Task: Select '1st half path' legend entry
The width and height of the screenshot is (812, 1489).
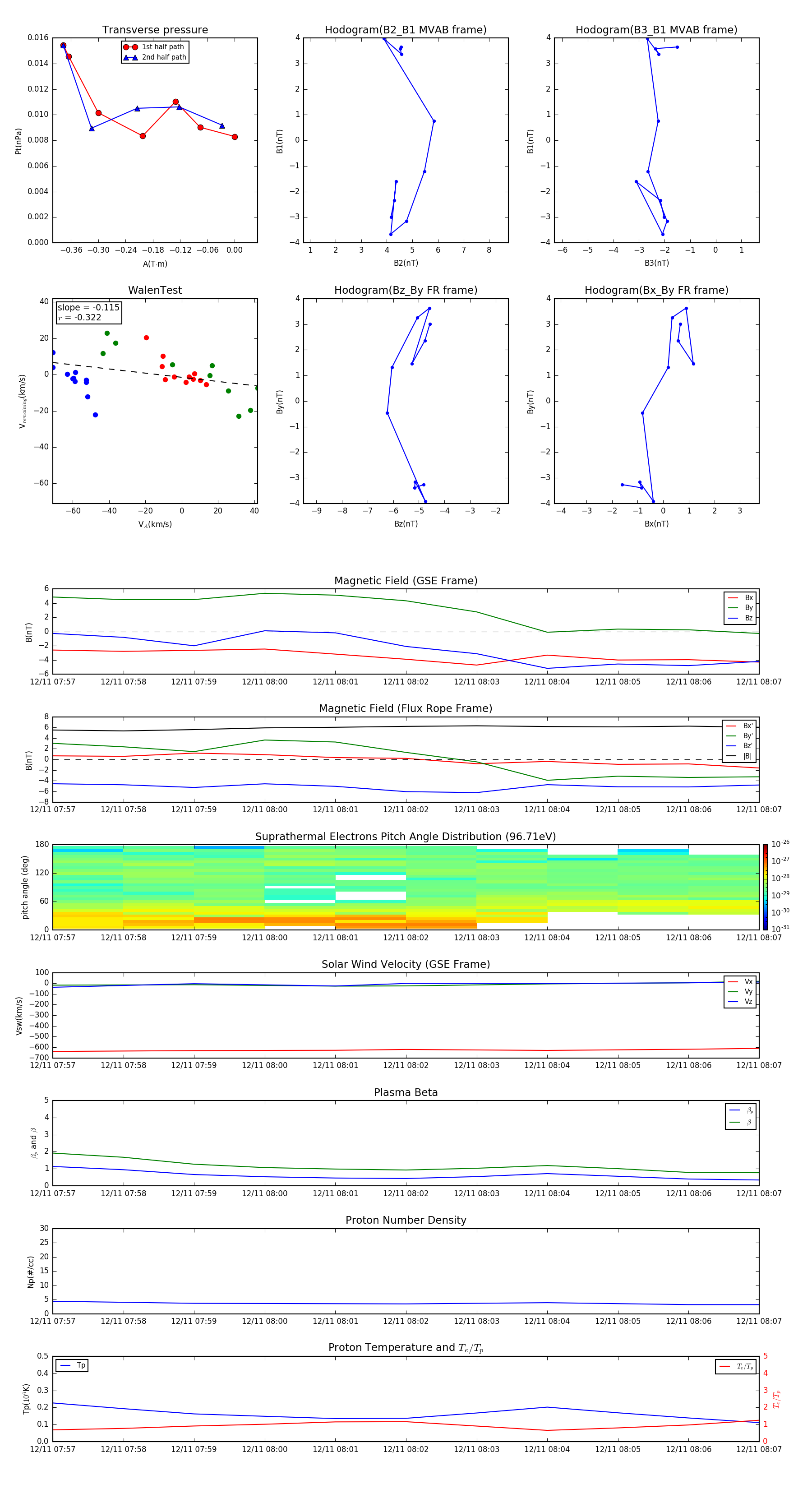Action: click(x=155, y=47)
